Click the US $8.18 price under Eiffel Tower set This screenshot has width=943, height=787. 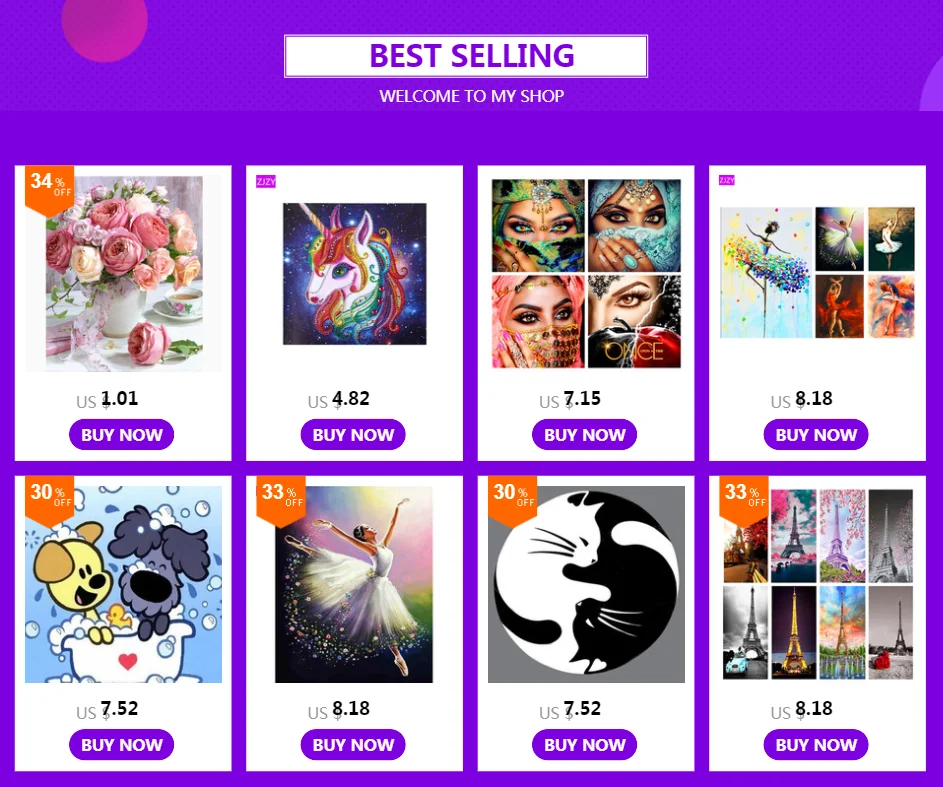(802, 710)
